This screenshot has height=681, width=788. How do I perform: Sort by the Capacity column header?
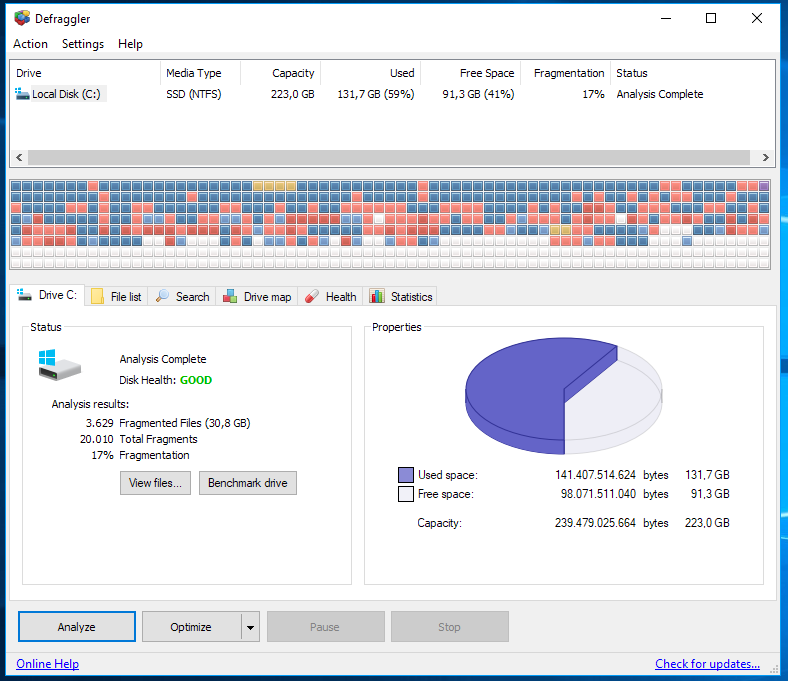point(281,73)
